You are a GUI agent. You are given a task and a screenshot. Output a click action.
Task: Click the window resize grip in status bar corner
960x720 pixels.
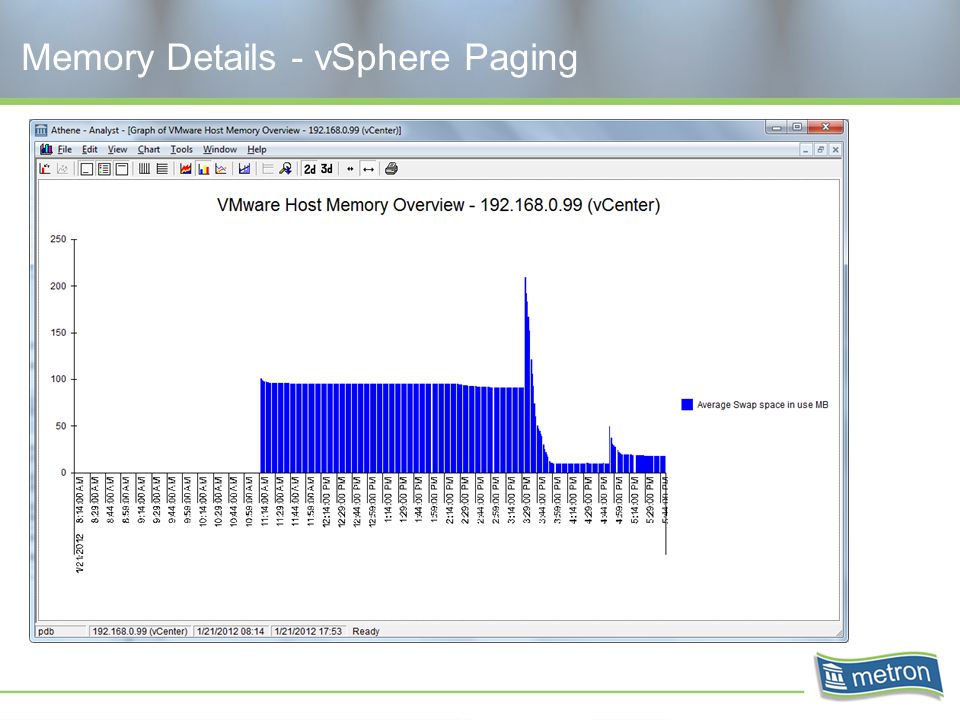pyautogui.click(x=838, y=633)
